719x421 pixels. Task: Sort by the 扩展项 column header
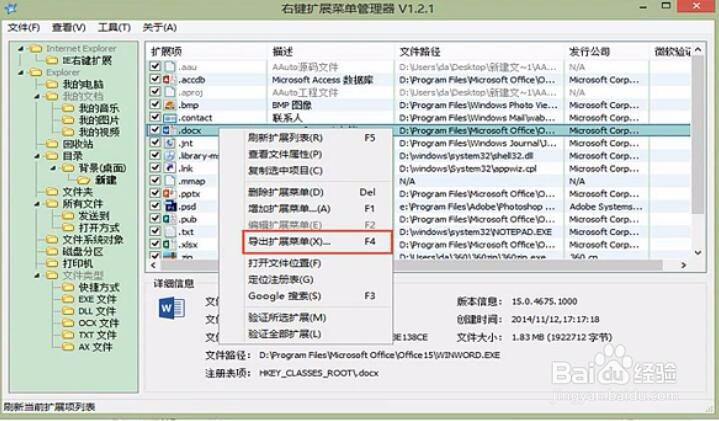pos(207,51)
